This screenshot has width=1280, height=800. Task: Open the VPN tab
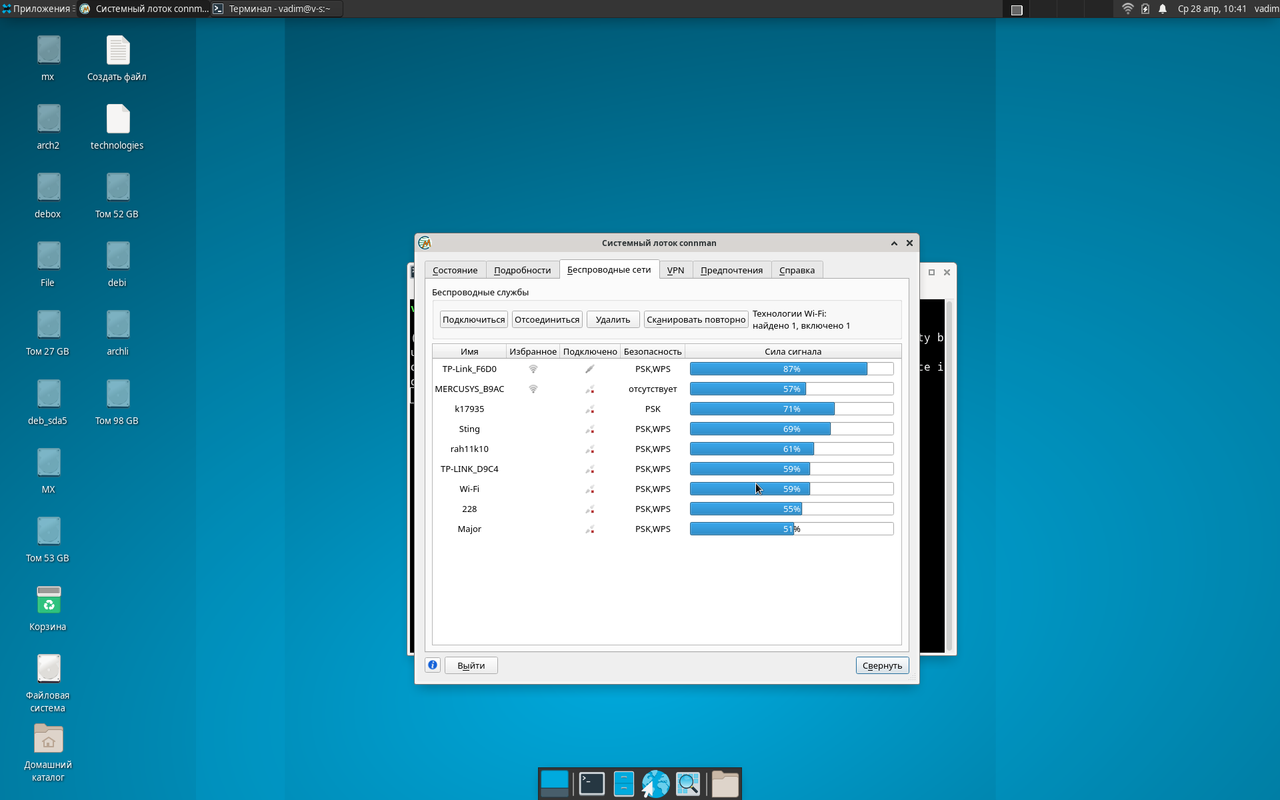676,270
